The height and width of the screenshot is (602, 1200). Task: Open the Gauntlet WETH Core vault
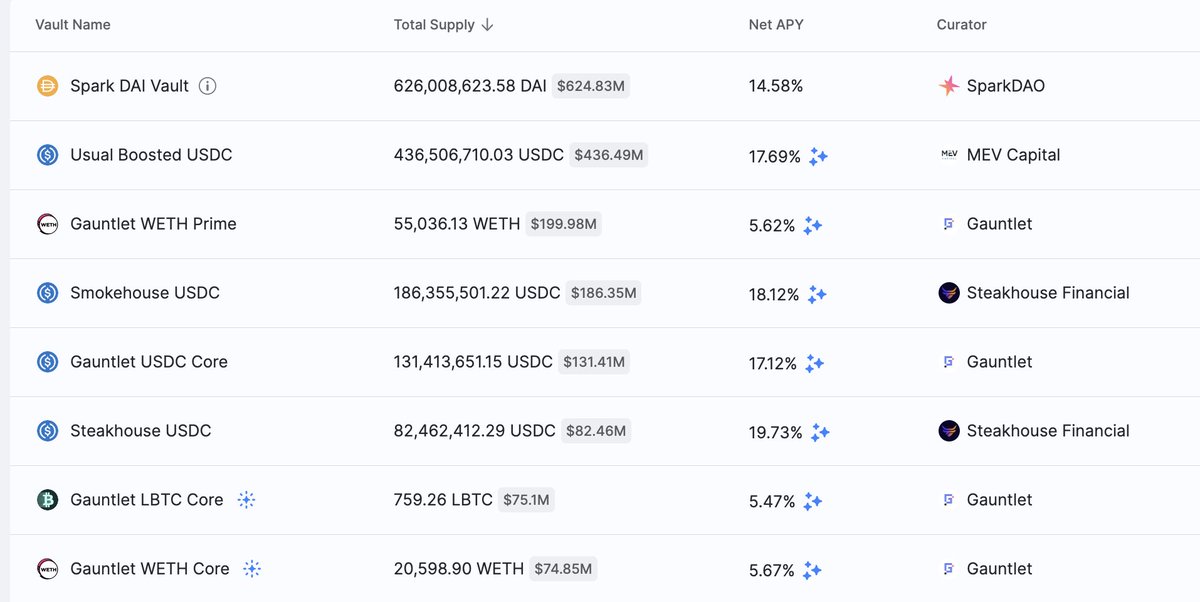(x=150, y=569)
